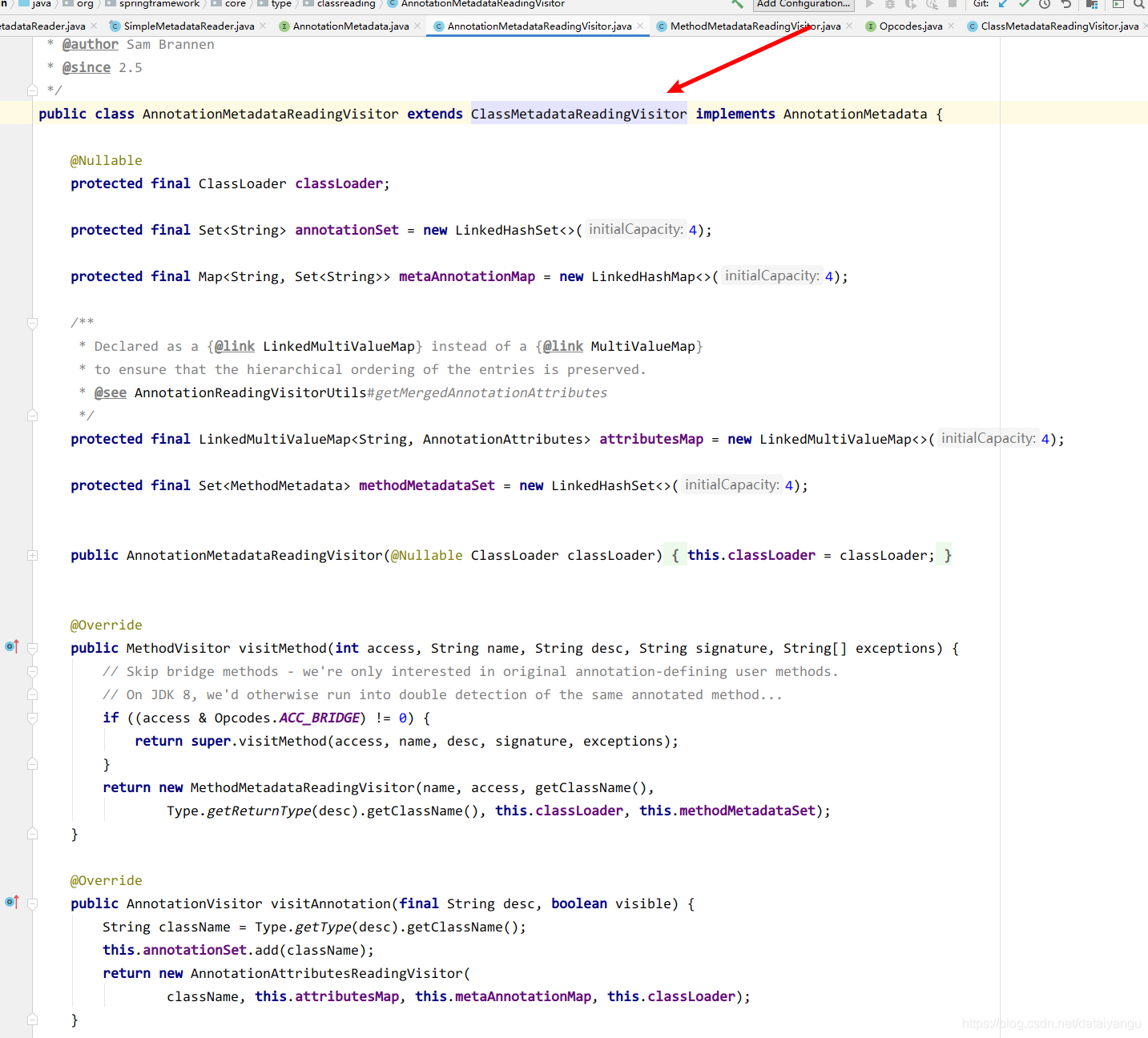Image resolution: width=1148 pixels, height=1038 pixels.
Task: Click the overriding method gutter icon beside visitMethod
Action: (12, 646)
